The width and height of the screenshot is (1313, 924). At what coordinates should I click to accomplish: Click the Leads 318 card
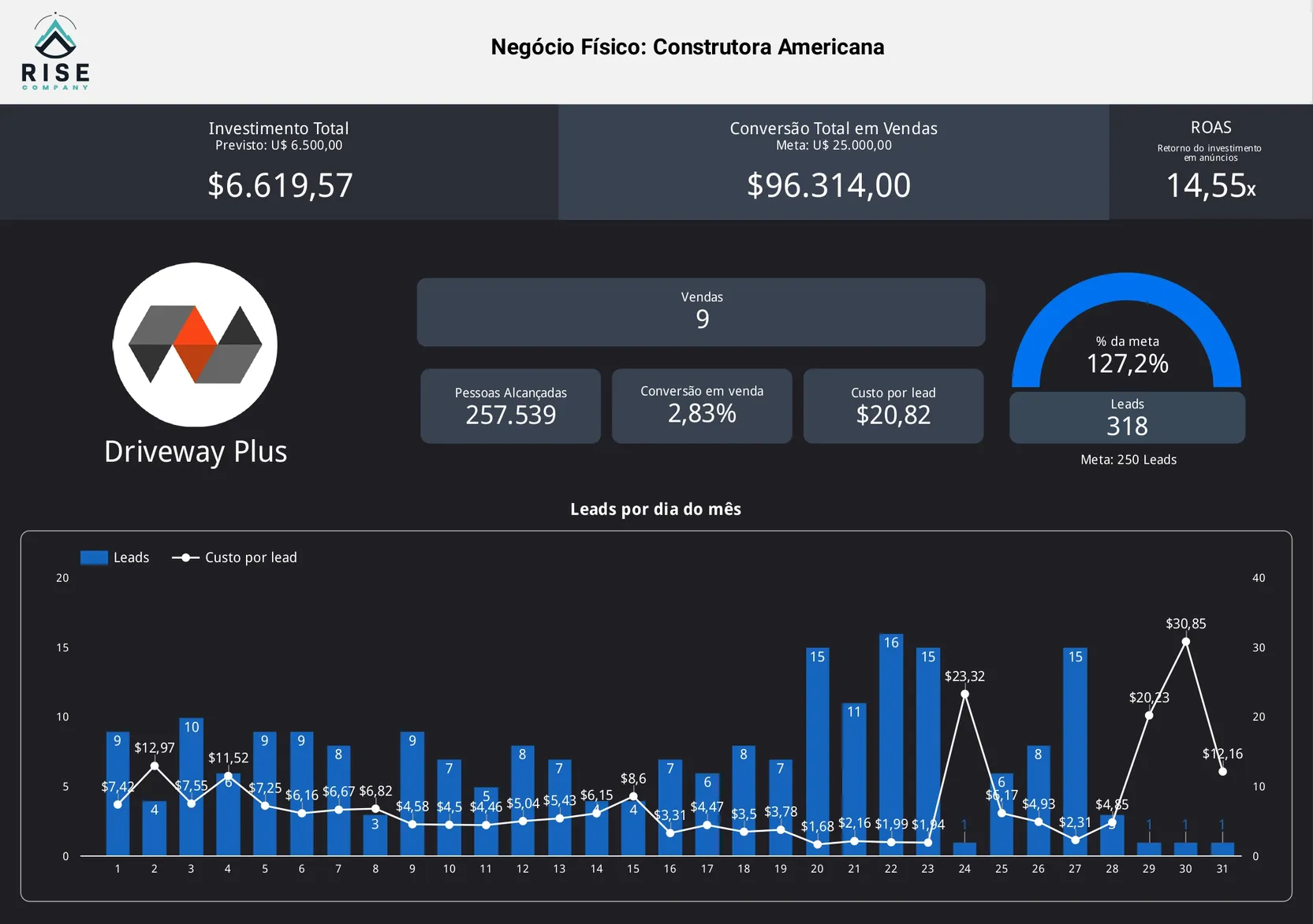[x=1127, y=418]
